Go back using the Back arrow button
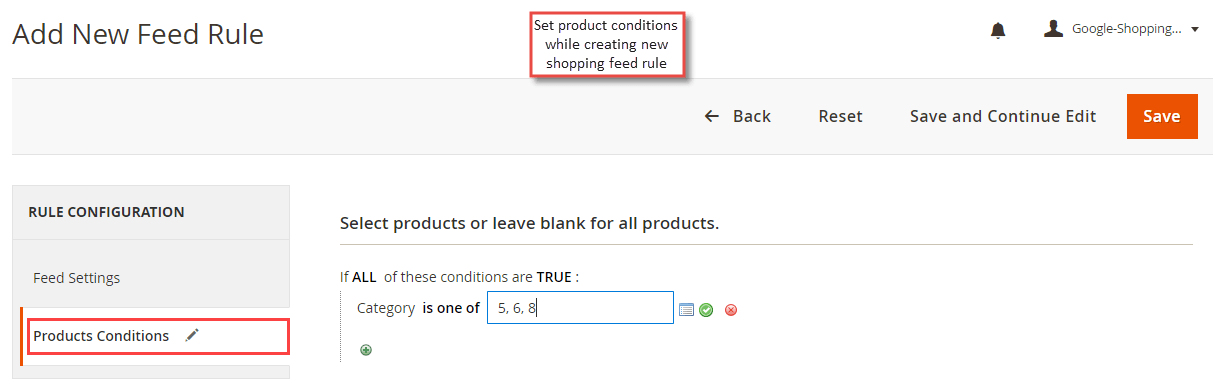Image resolution: width=1216 pixels, height=390 pixels. click(738, 116)
